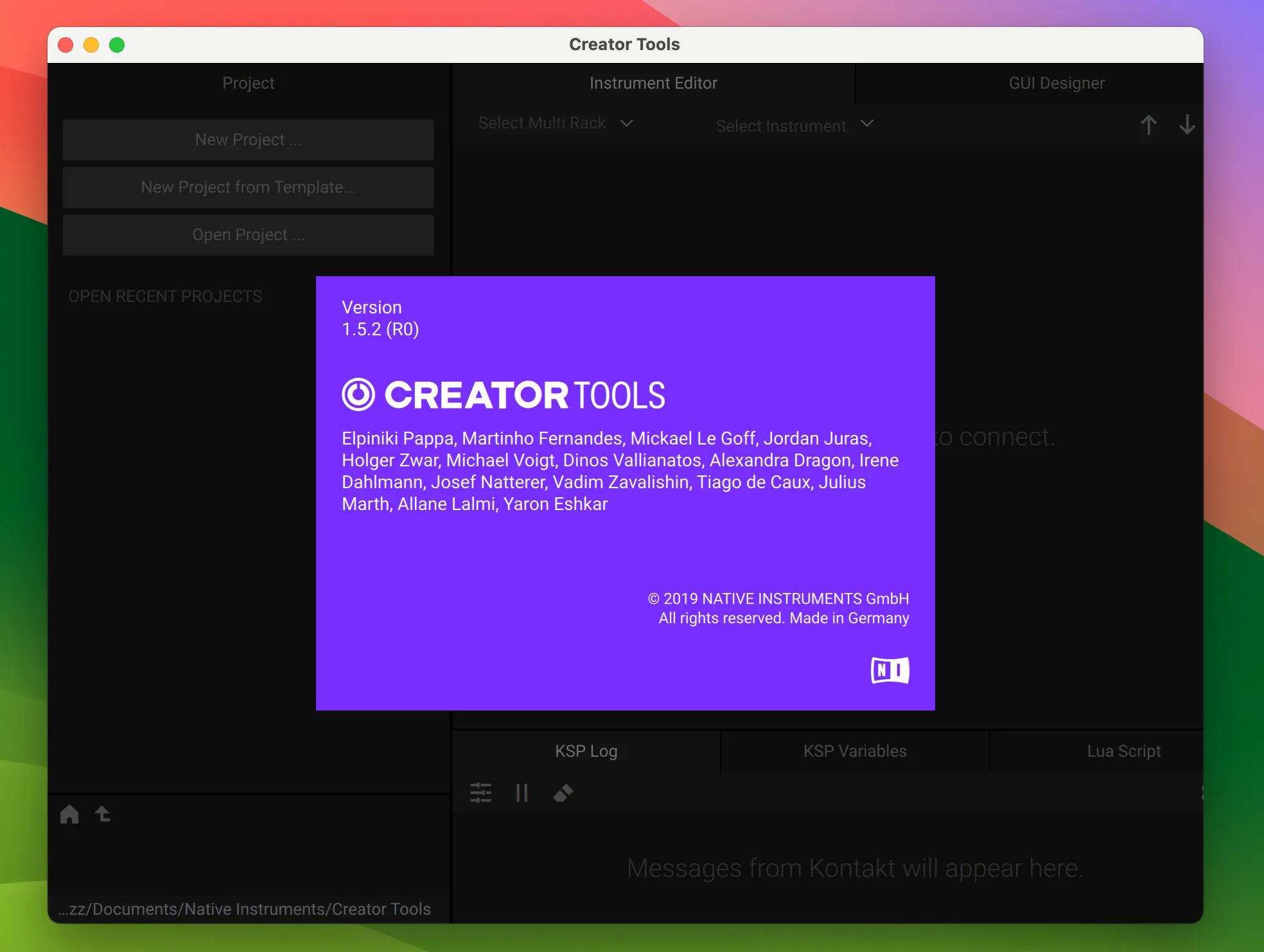
Task: Expand the Select Multi Rack dropdown
Action: [x=556, y=123]
